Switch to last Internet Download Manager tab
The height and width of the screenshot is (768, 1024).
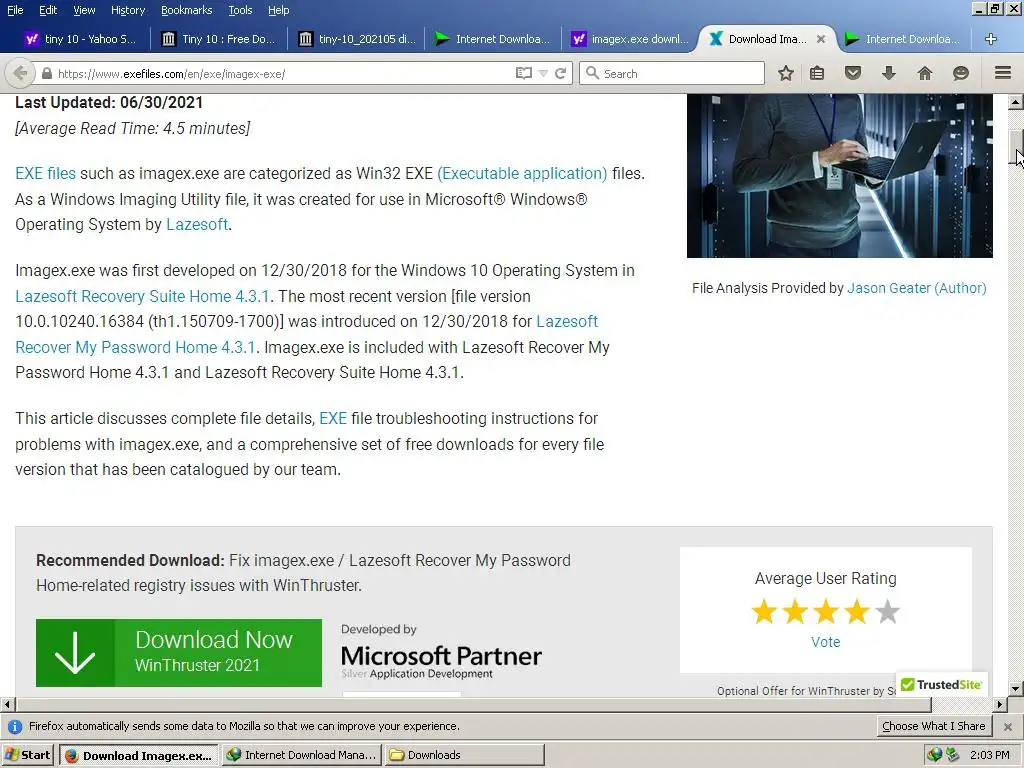pyautogui.click(x=904, y=39)
